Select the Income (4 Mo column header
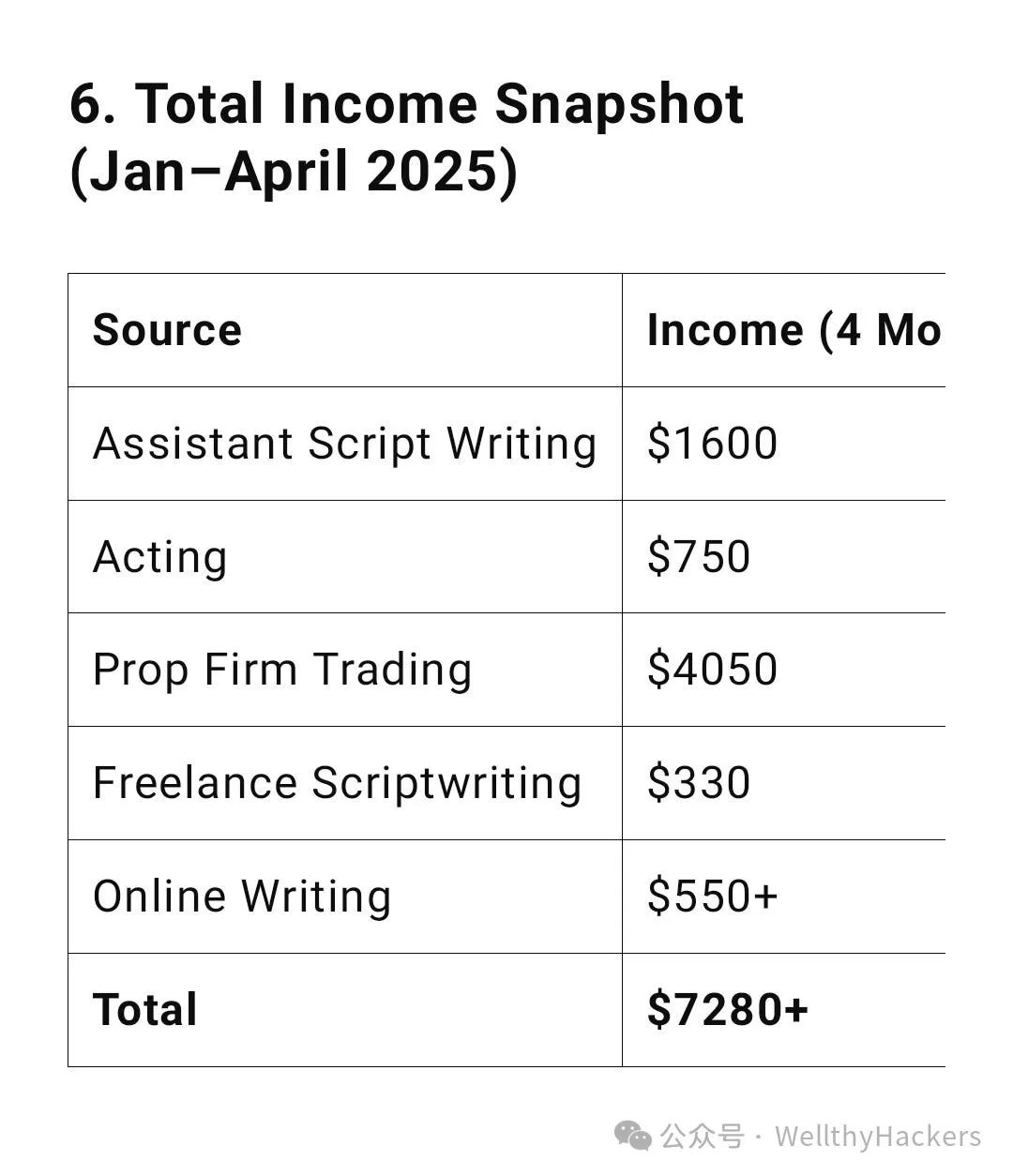Image resolution: width=1013 pixels, height=1176 pixels. tap(784, 330)
